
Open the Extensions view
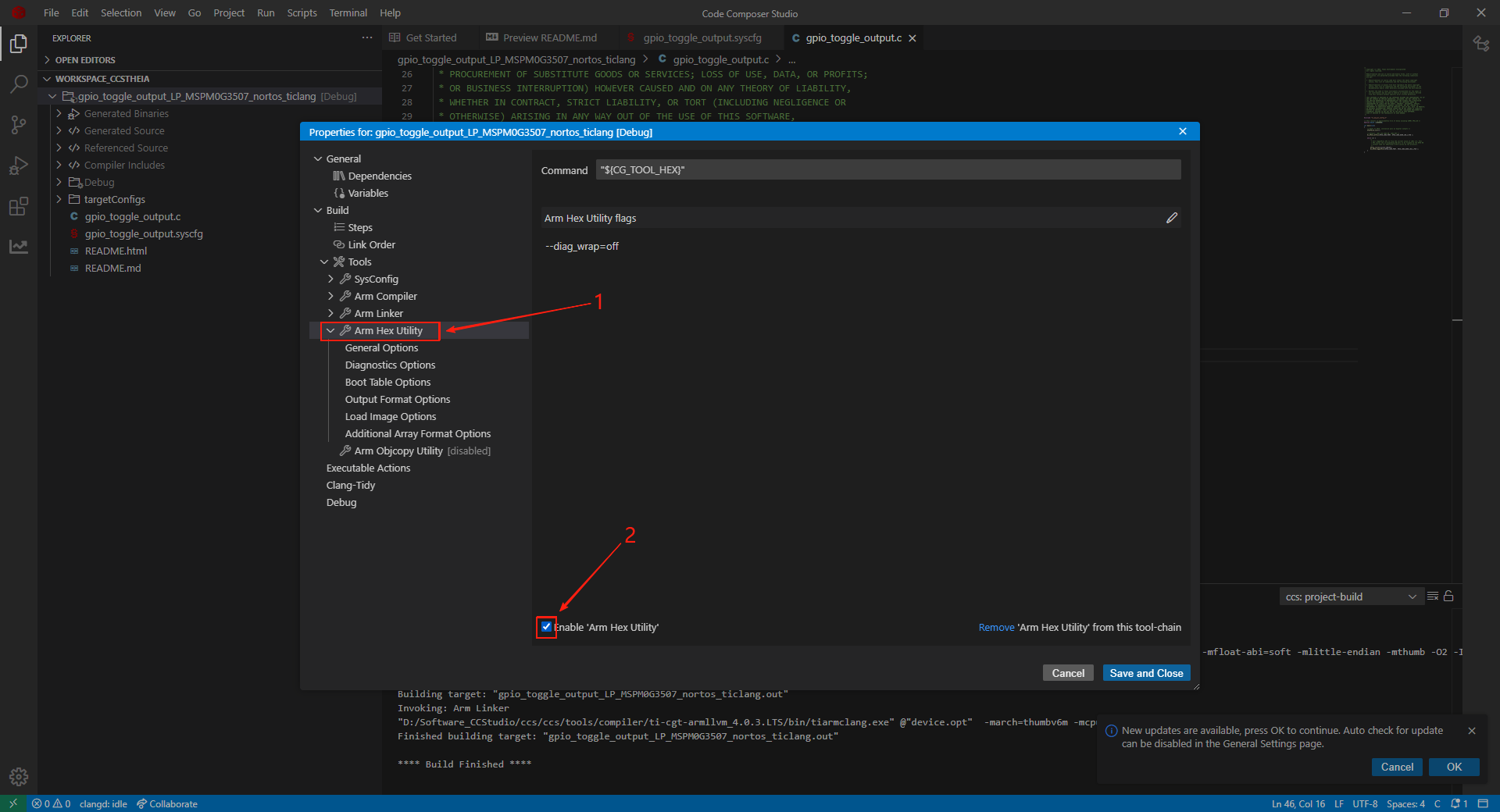pos(19,206)
